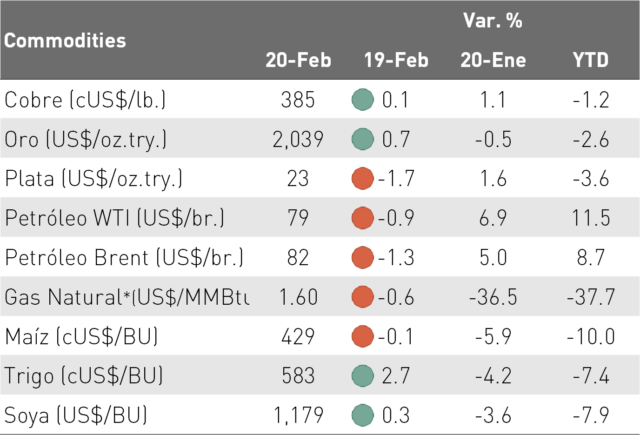Click the Var. % header text
Screen dimensions: 640x435
point(493,20)
